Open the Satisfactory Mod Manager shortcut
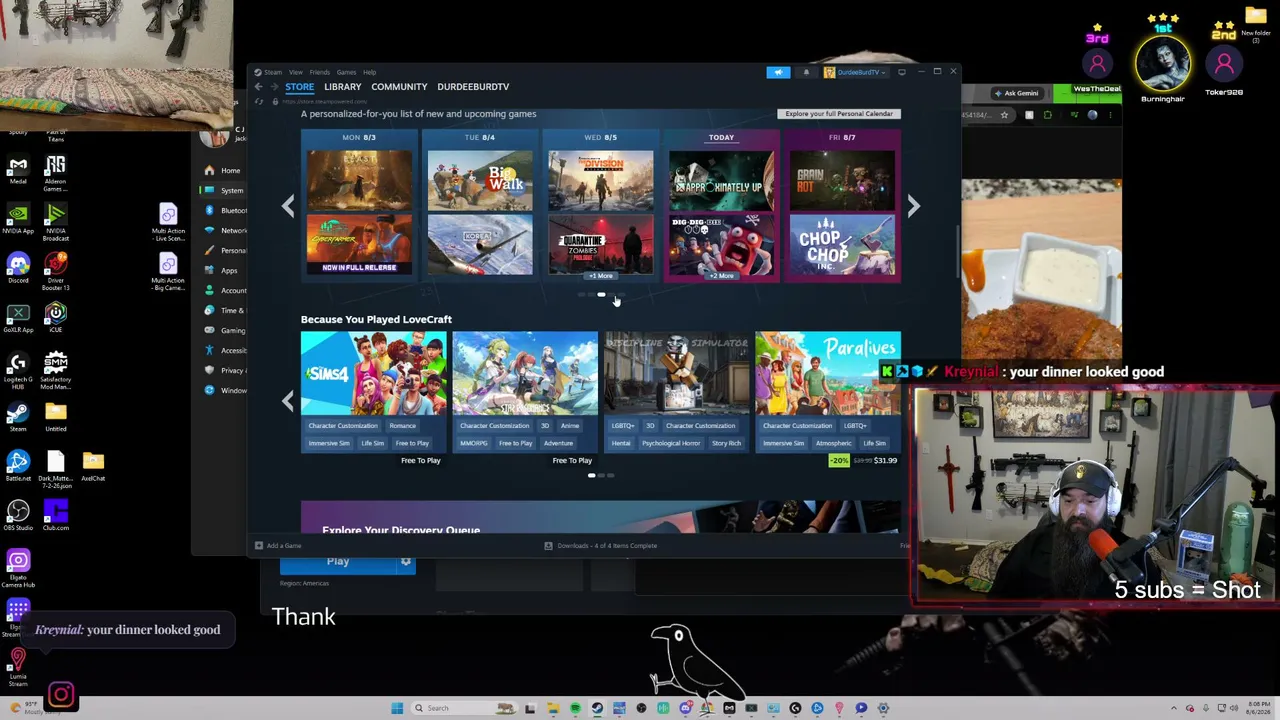 [56, 370]
